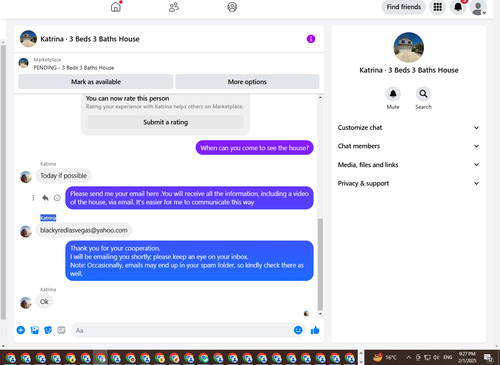This screenshot has height=365, width=500.
Task: Open the Marketplace listing thumbnail under header
Action: pyautogui.click(x=23, y=63)
